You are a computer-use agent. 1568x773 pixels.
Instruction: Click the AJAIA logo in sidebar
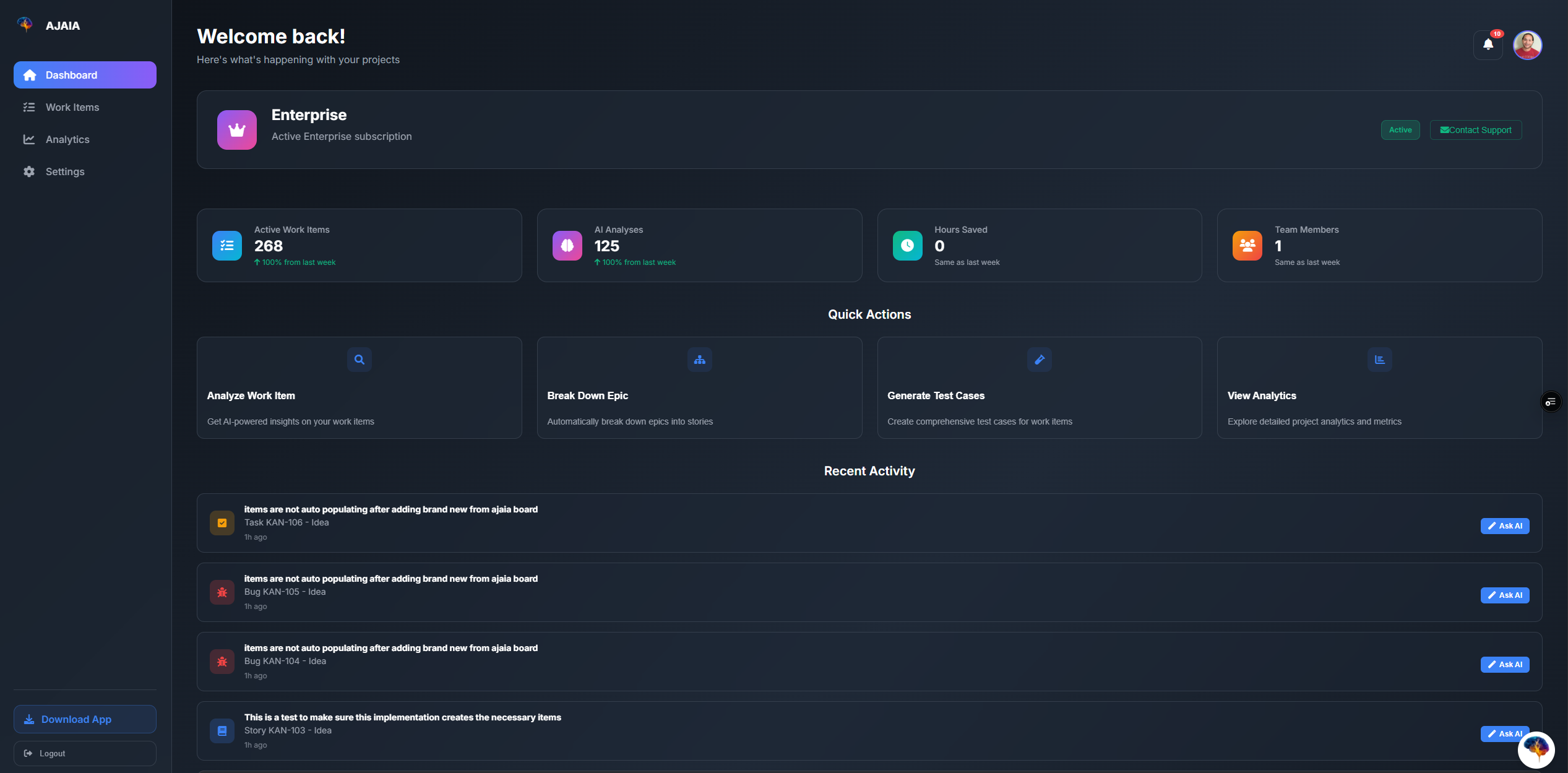coord(25,25)
